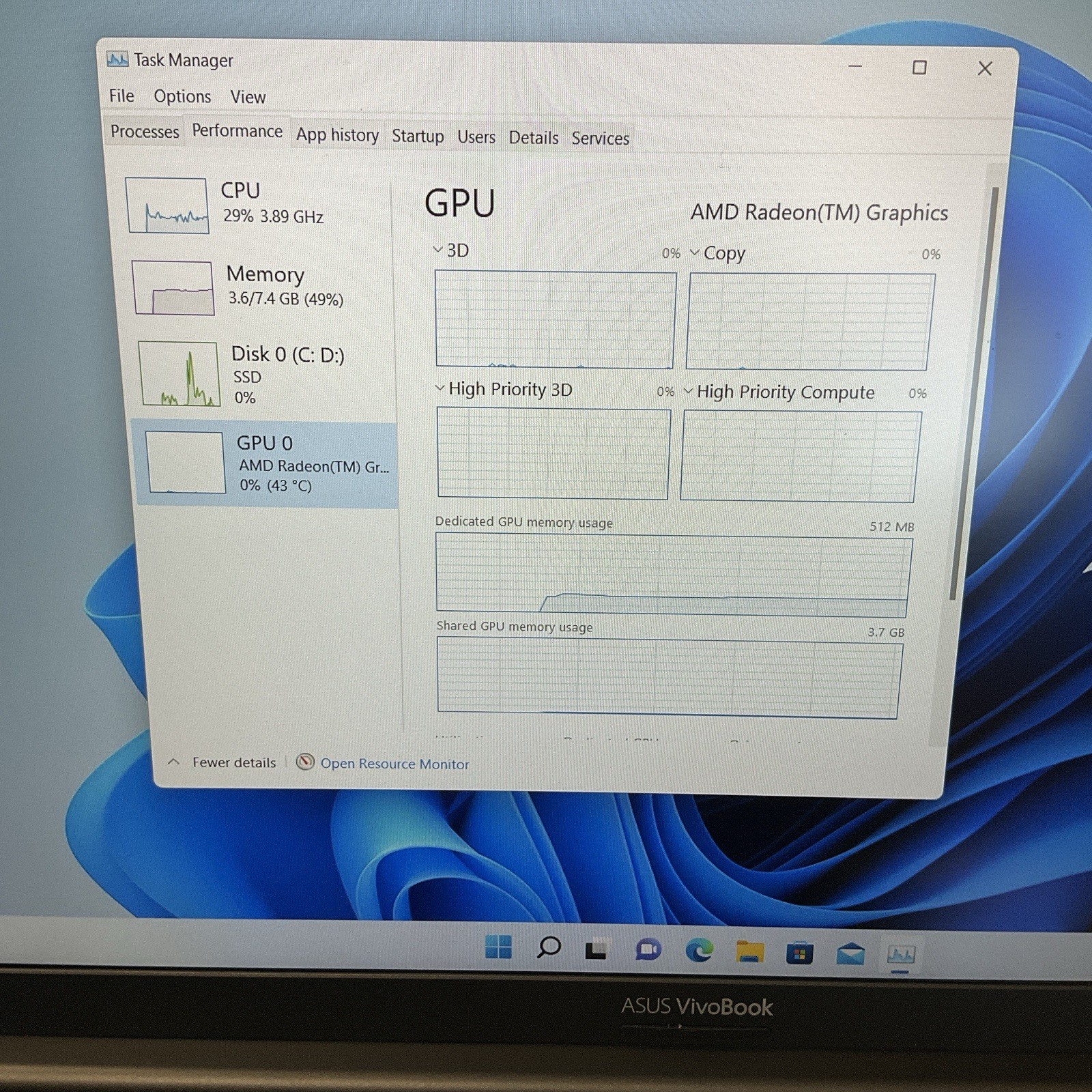Screen dimensions: 1092x1092
Task: Click the 3D engine usage graph
Action: click(555, 319)
